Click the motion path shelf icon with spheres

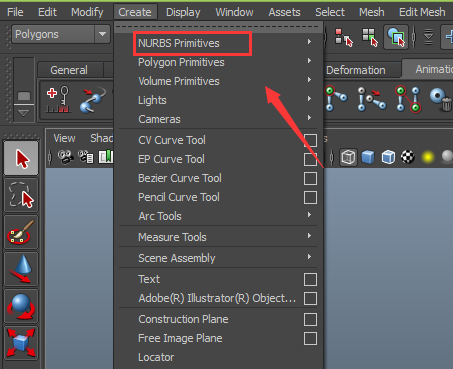pyautogui.click(x=92, y=99)
